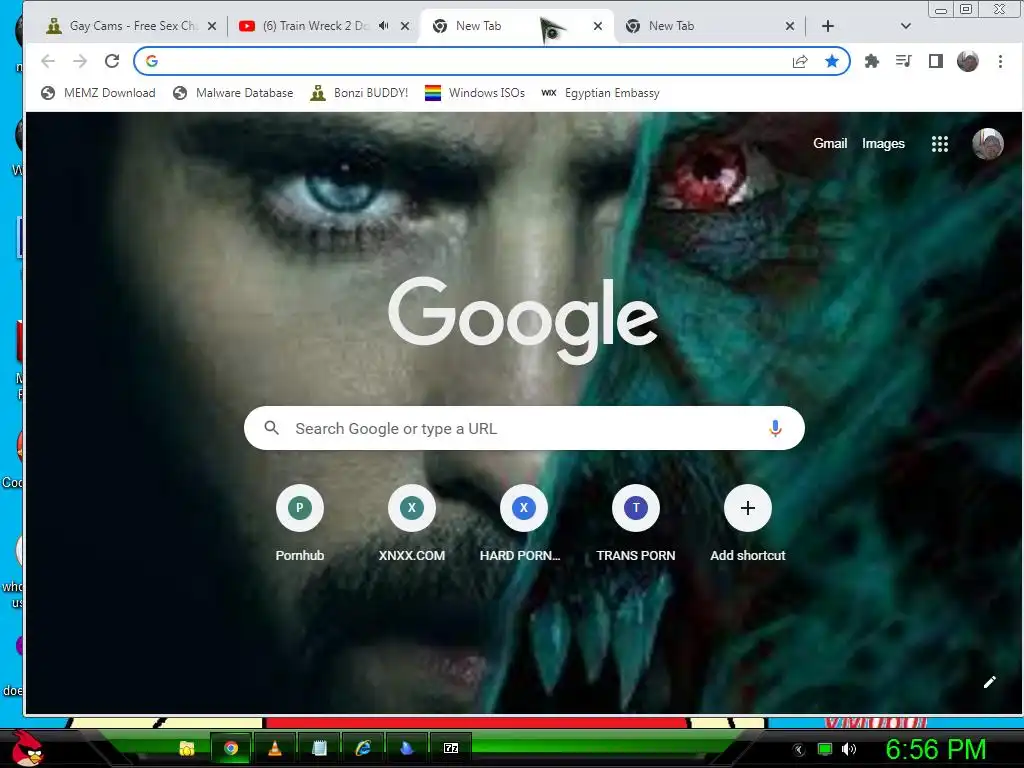Click the 6:56 PM clock

pyautogui.click(x=936, y=749)
